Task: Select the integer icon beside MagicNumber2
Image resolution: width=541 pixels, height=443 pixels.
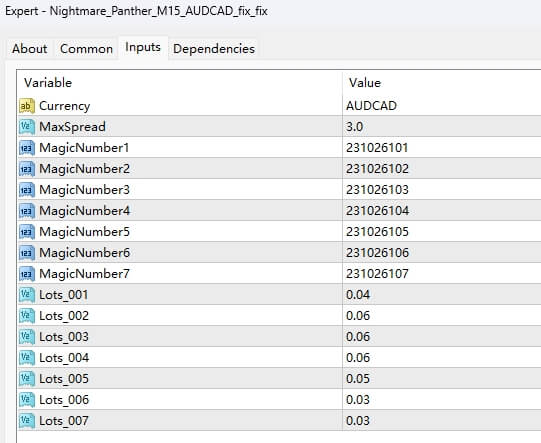Action: tap(27, 169)
